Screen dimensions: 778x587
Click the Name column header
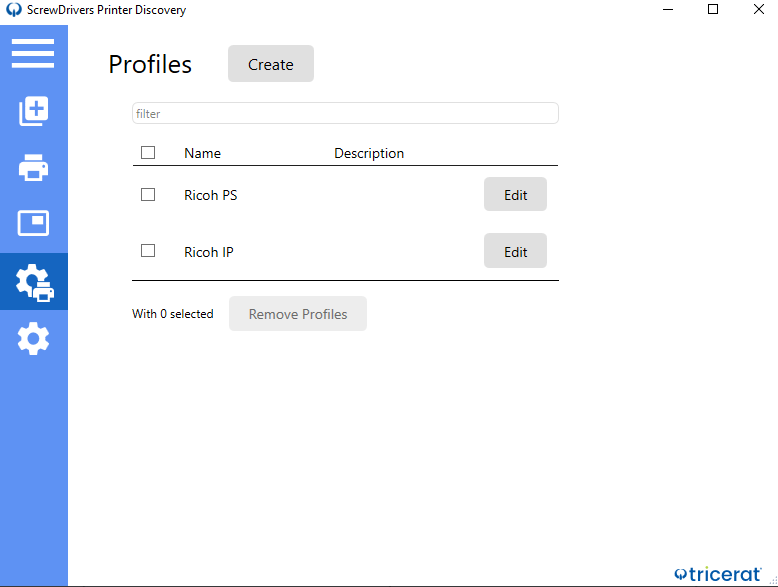[202, 153]
